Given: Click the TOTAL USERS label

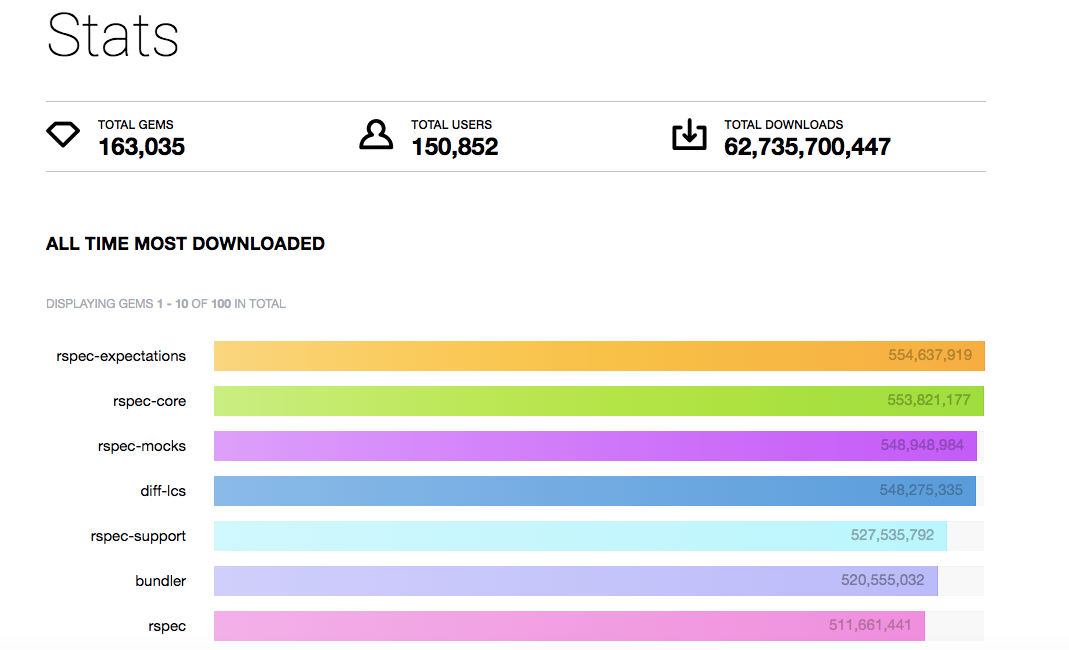Looking at the screenshot, I should point(451,125).
